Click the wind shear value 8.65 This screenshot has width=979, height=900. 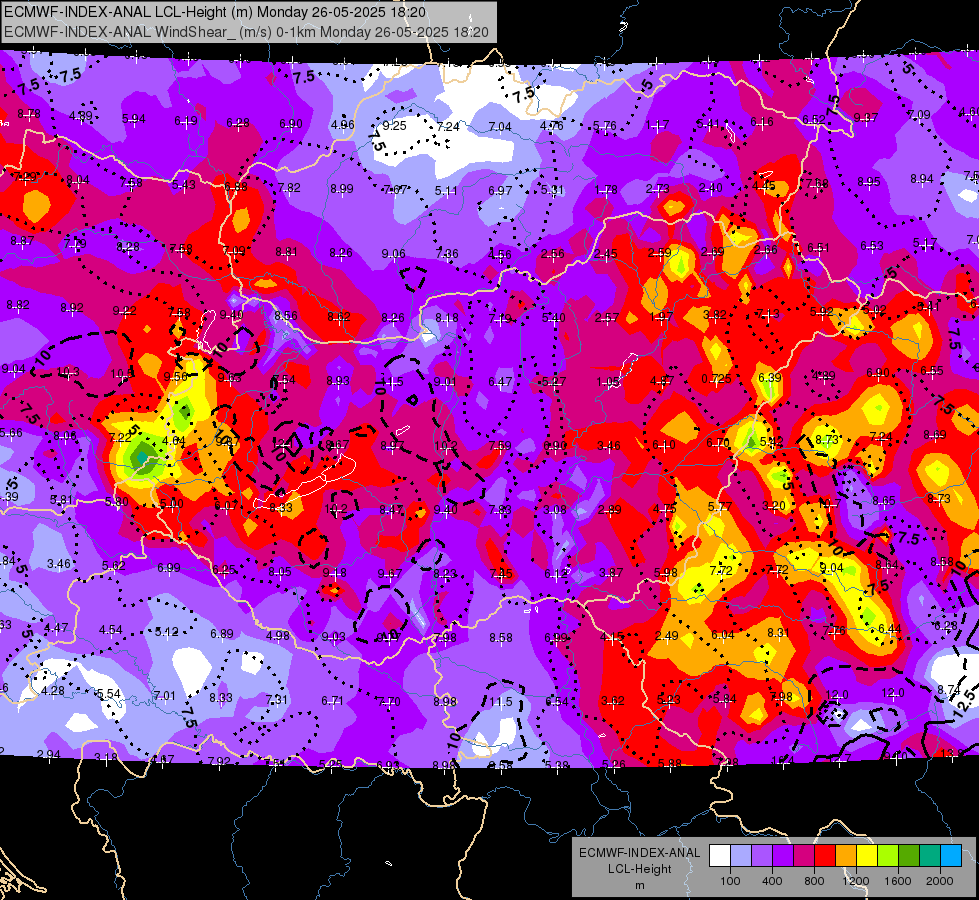click(884, 500)
